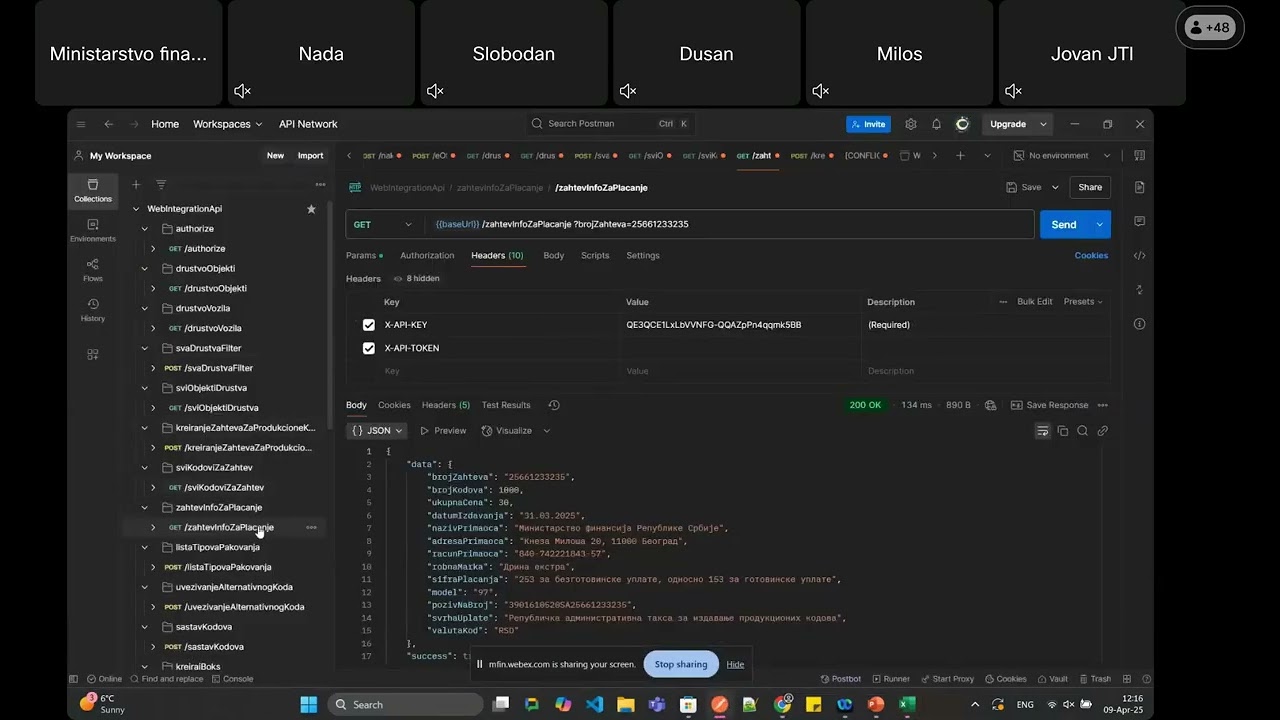
Task: Click the Invite button
Action: tap(868, 124)
